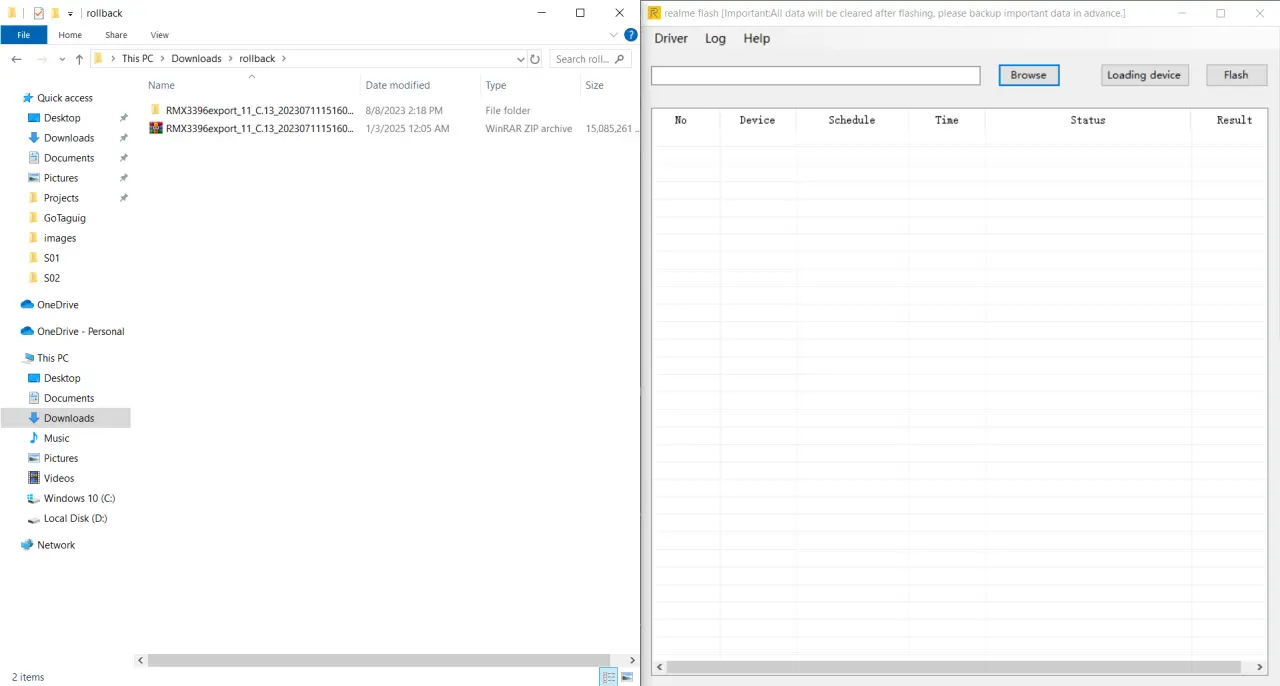Screen dimensions: 1280x686
Task: Open images folder in sidebar
Action: click(x=60, y=238)
